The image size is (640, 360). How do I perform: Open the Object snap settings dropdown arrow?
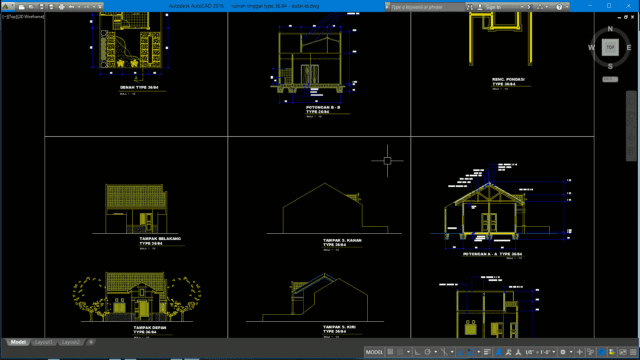[479, 352]
